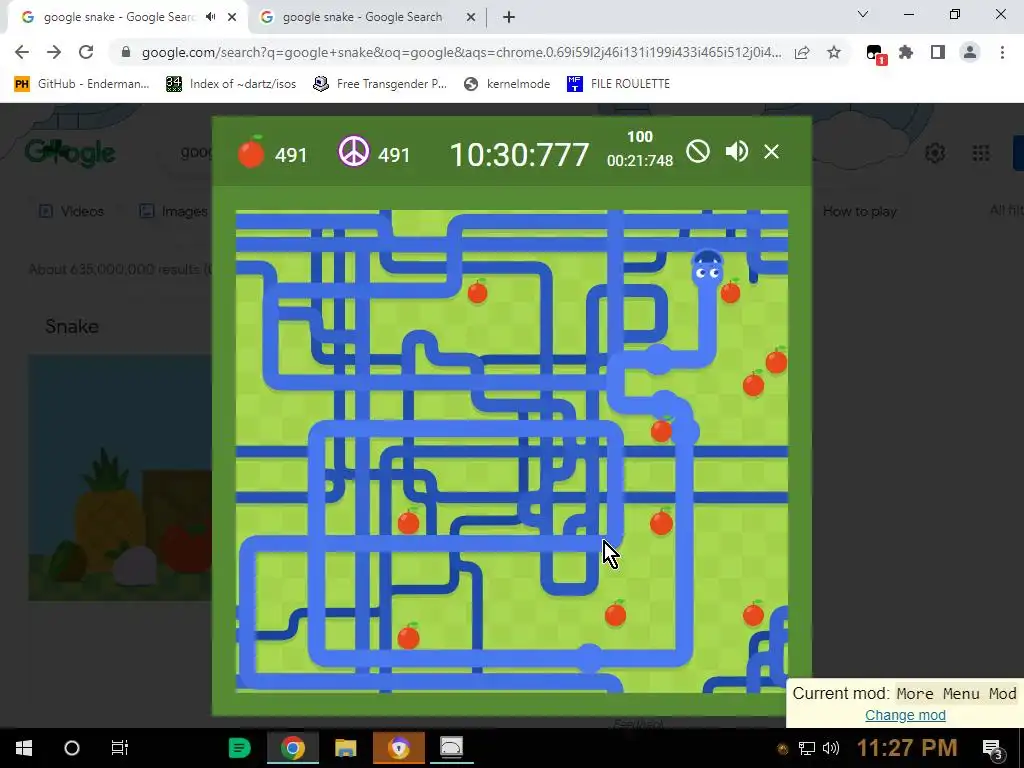Viewport: 1024px width, 768px height.
Task: Open the tab search chevron
Action: [x=863, y=14]
